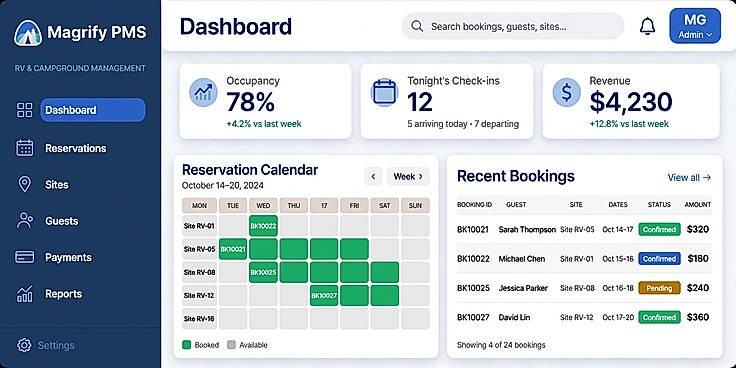Click the Site RV-12 calendar row label
The height and width of the screenshot is (368, 736).
[199, 296]
